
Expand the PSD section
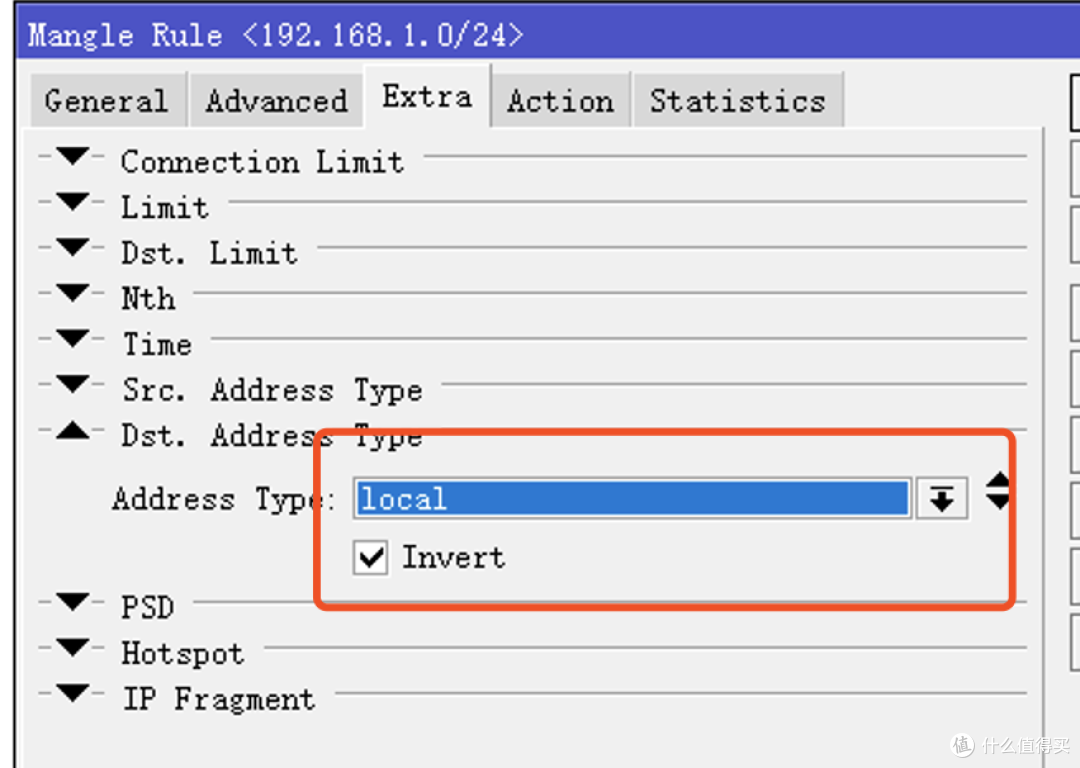(x=72, y=603)
